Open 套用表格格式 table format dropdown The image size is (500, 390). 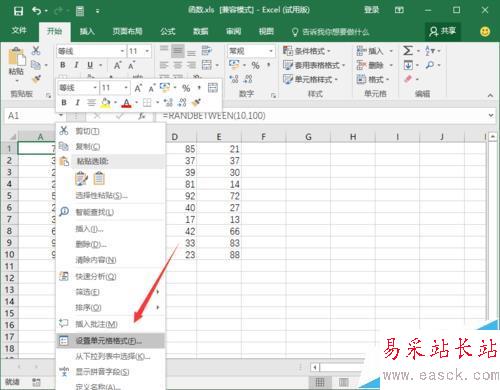pos(314,65)
